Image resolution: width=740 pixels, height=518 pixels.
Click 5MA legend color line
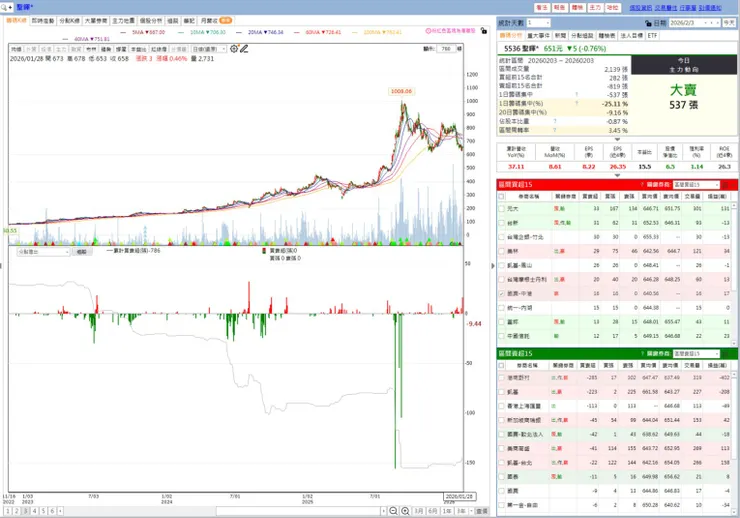coord(123,33)
